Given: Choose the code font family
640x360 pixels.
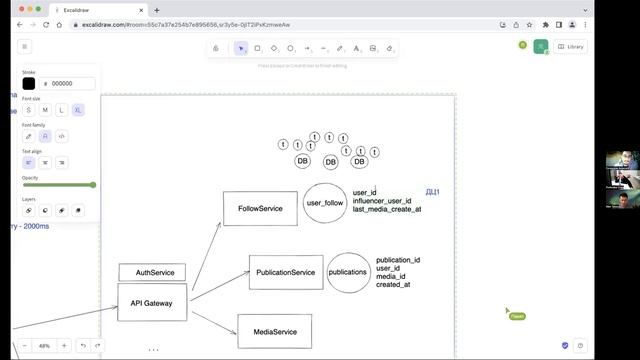Looking at the screenshot, I should click(x=62, y=136).
